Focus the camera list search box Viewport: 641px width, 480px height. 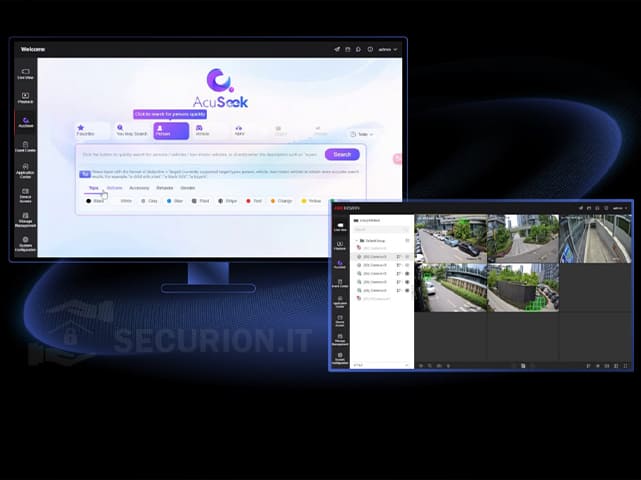click(381, 229)
